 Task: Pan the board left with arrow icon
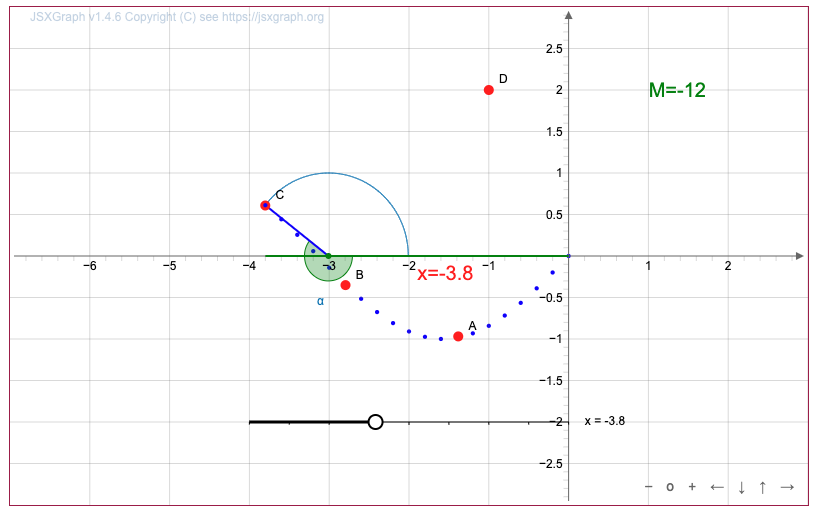(x=716, y=487)
